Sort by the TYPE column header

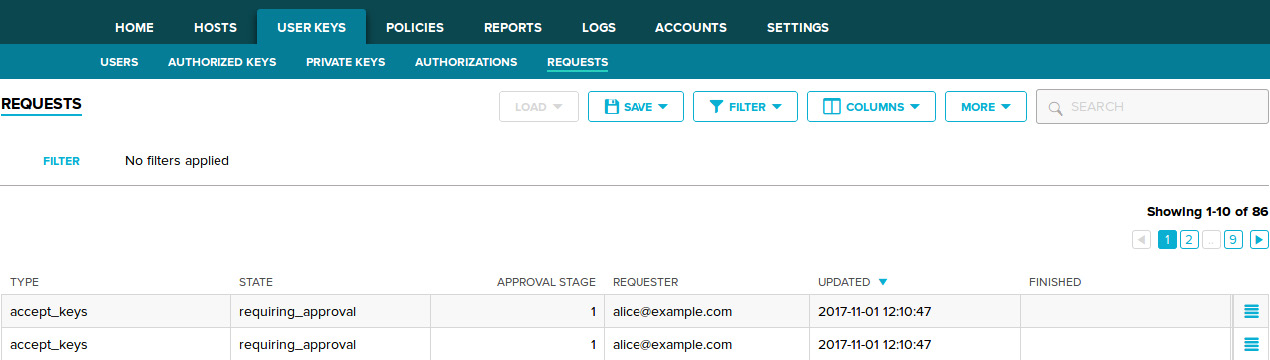[x=24, y=282]
